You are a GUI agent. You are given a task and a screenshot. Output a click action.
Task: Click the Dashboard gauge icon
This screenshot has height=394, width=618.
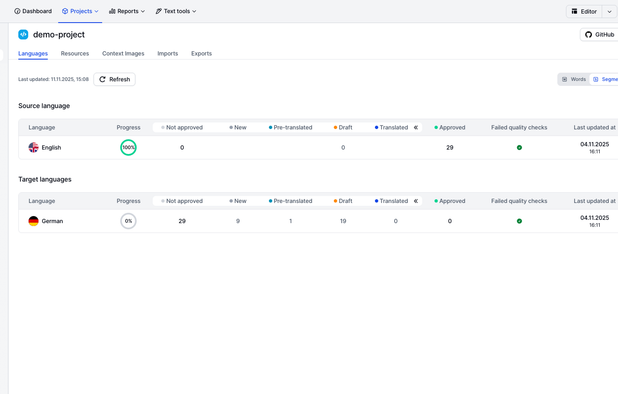[17, 11]
